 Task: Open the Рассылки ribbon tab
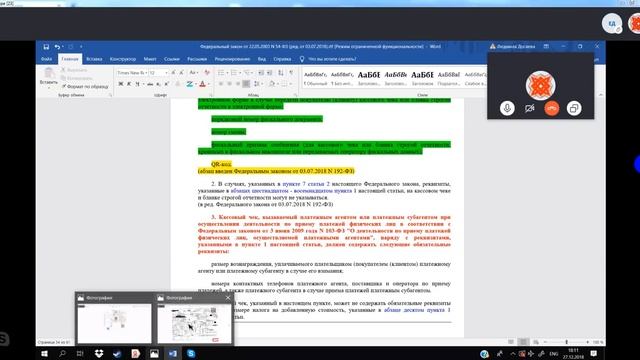pyautogui.click(x=197, y=59)
